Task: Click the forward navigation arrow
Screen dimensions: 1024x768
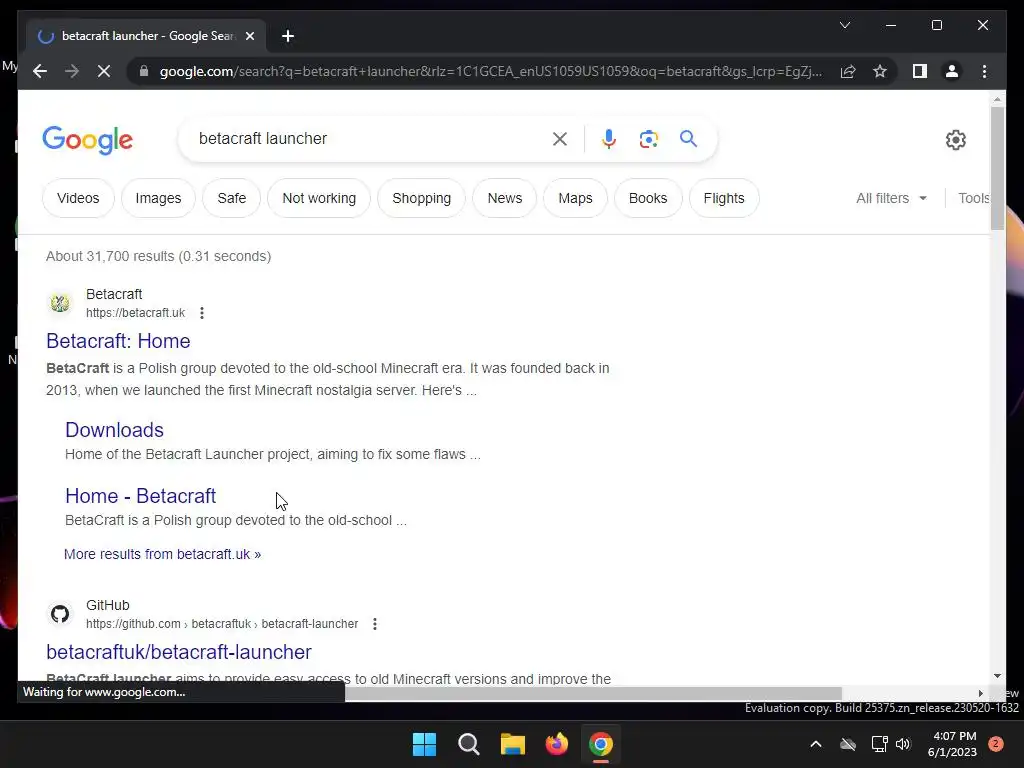Action: [x=72, y=71]
